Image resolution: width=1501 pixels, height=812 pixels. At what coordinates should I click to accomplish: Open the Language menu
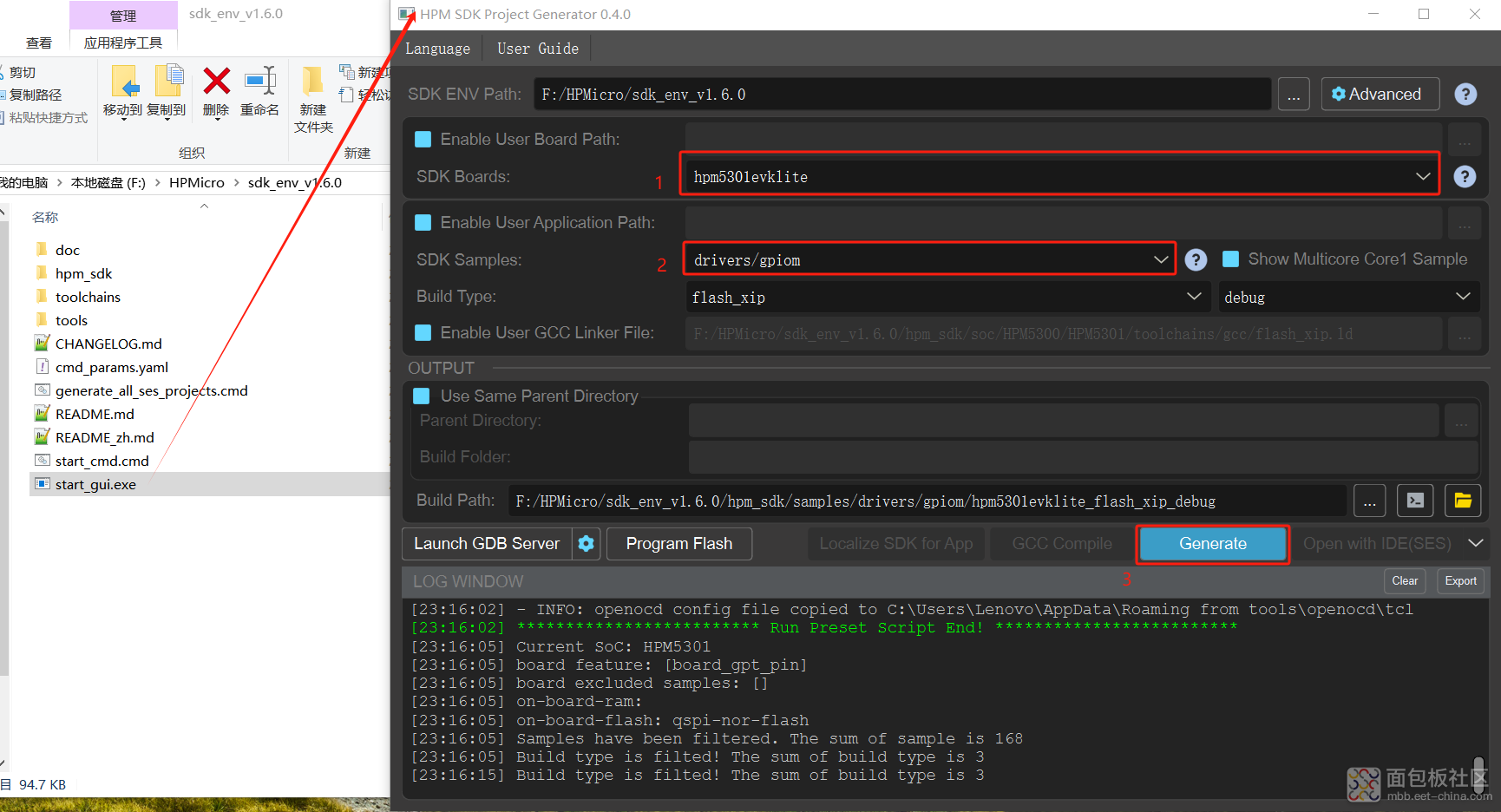[437, 49]
